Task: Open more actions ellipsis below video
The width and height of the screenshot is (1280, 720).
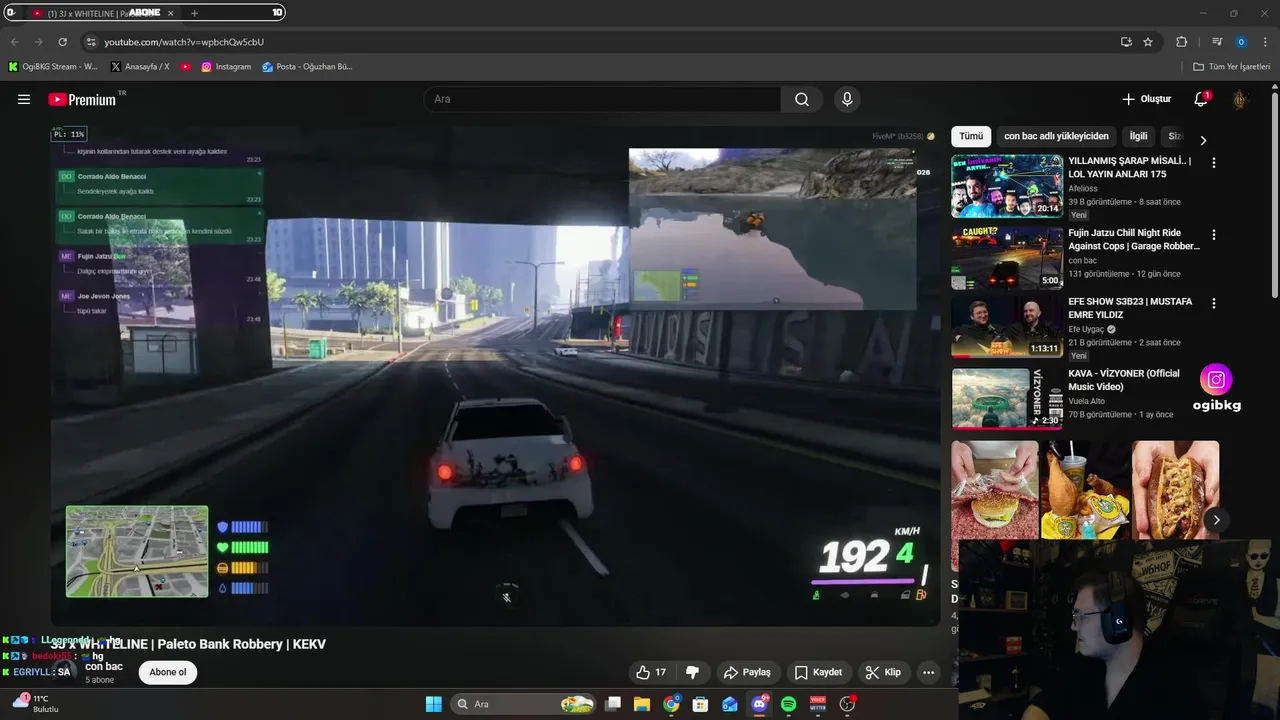Action: [928, 672]
